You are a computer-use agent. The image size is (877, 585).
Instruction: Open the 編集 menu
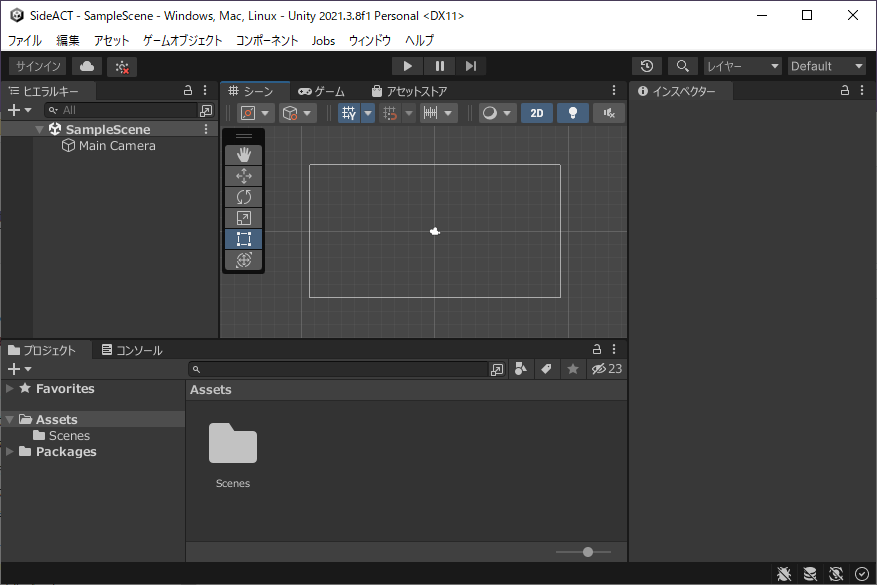68,40
